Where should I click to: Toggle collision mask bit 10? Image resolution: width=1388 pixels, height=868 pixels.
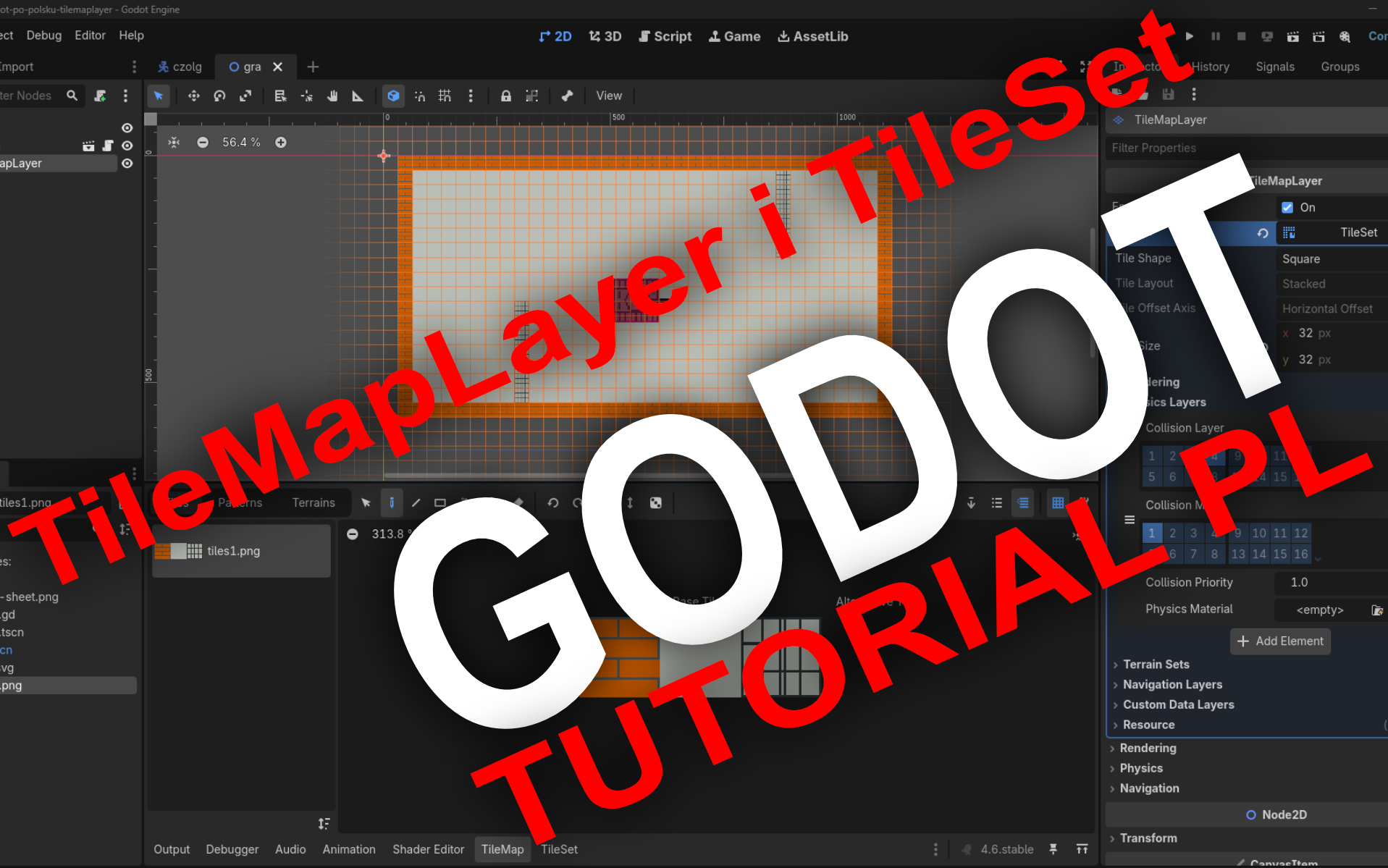coord(1258,533)
